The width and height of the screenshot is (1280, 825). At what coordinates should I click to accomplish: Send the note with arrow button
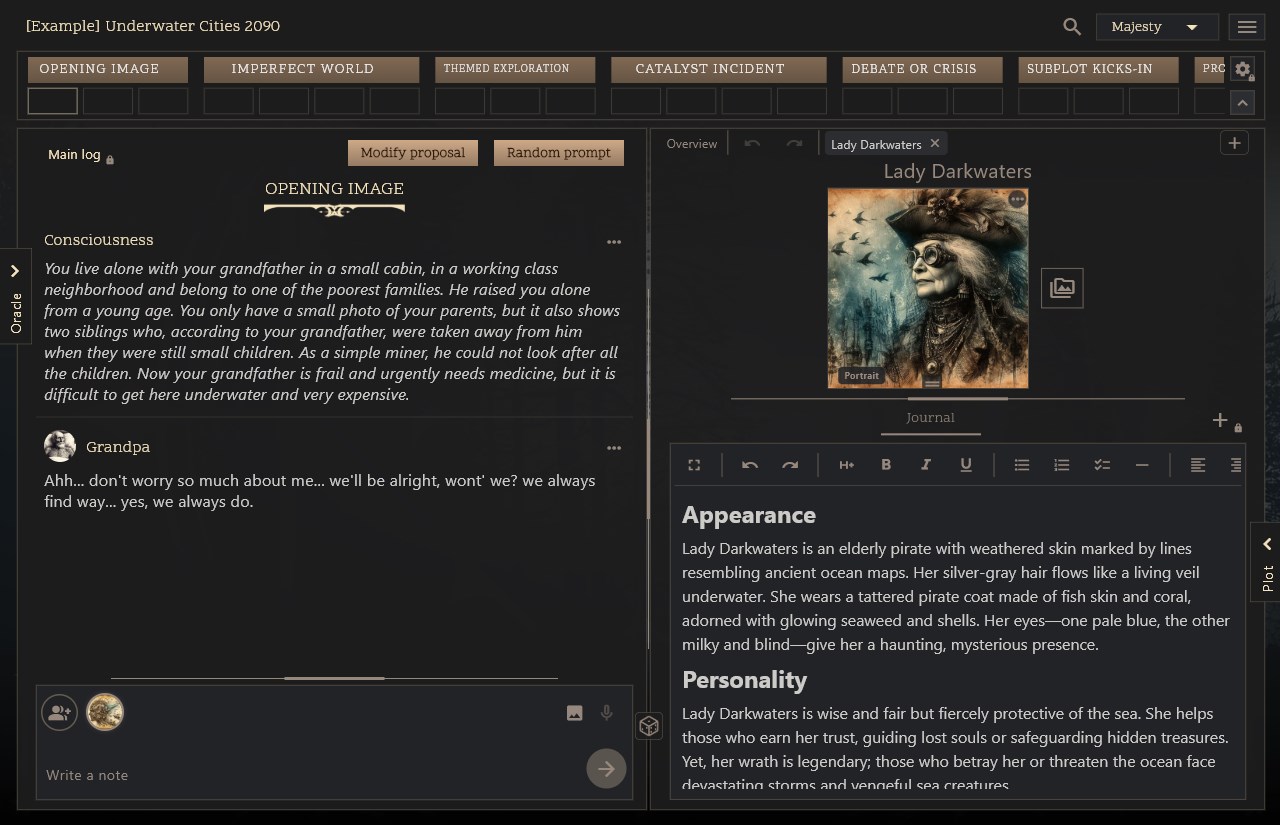tap(606, 768)
